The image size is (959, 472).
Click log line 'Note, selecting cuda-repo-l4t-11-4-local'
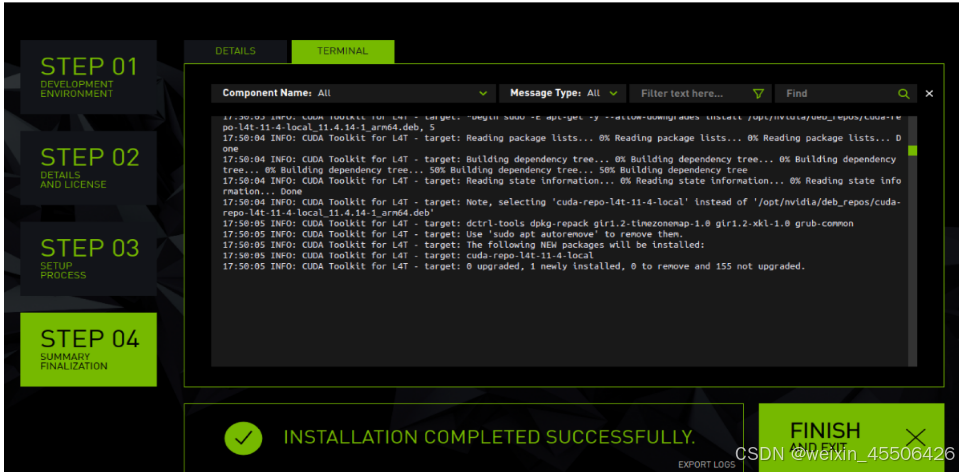point(561,207)
